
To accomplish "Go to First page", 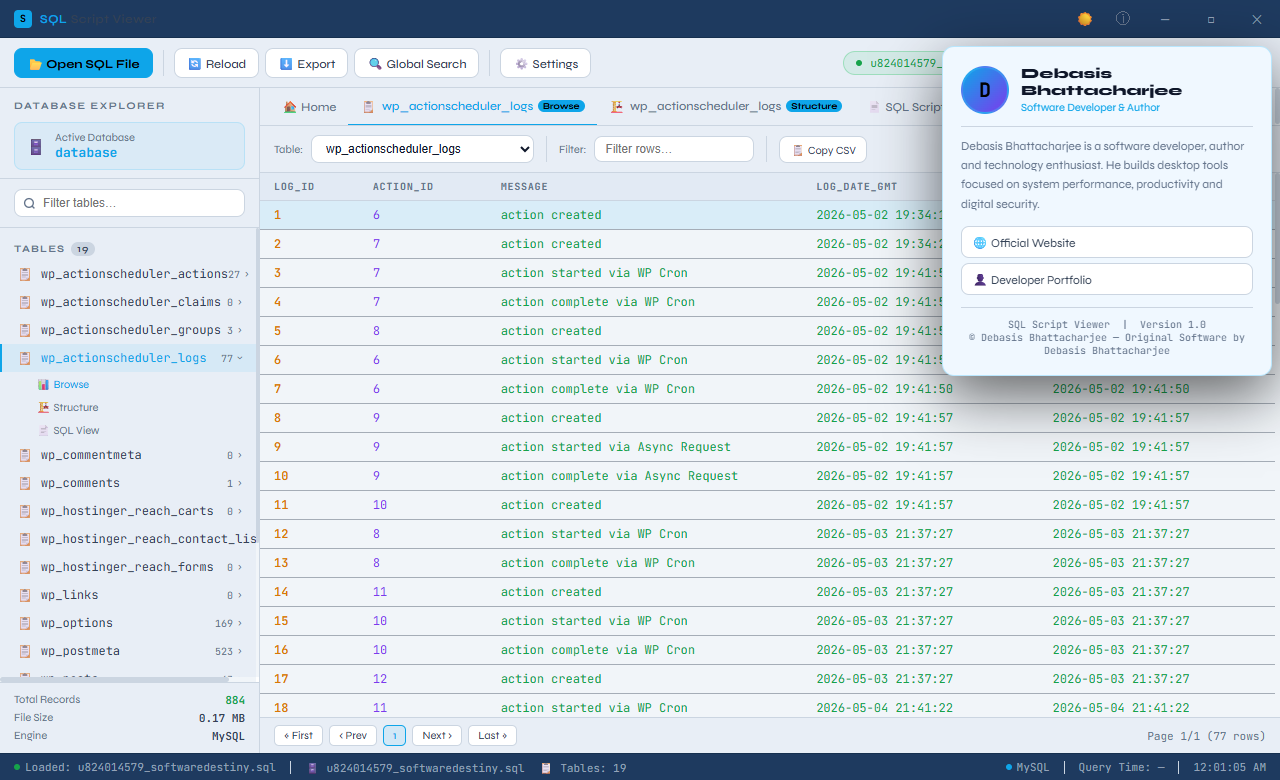I will 299,735.
